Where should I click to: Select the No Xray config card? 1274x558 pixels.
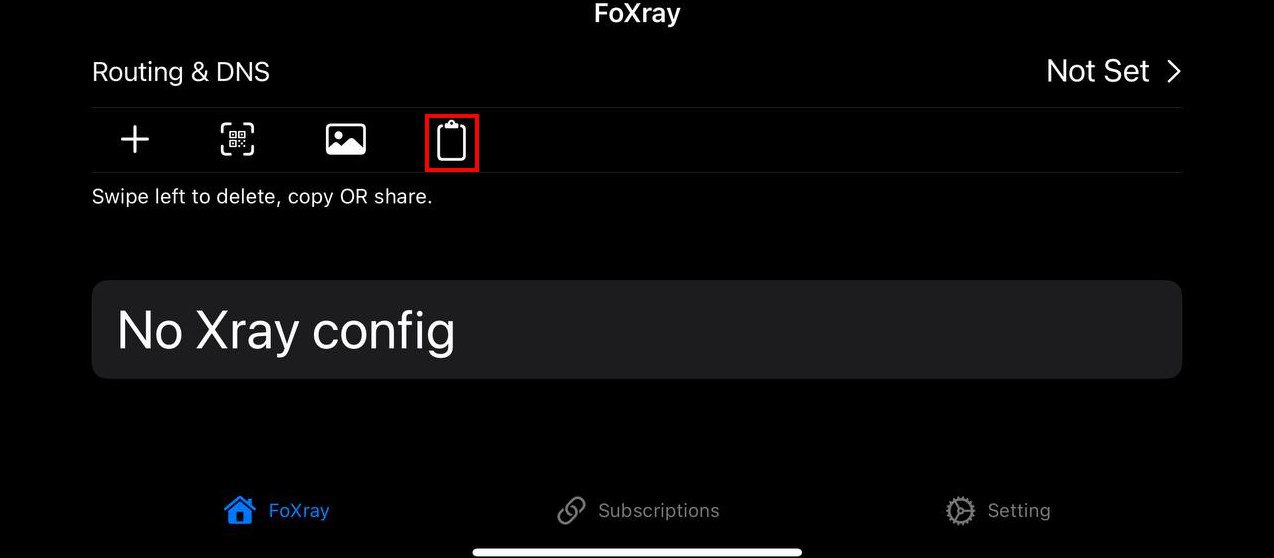pos(637,329)
